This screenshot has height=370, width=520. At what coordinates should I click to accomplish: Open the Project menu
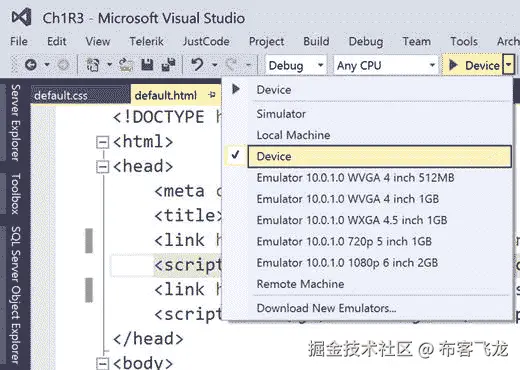[267, 41]
